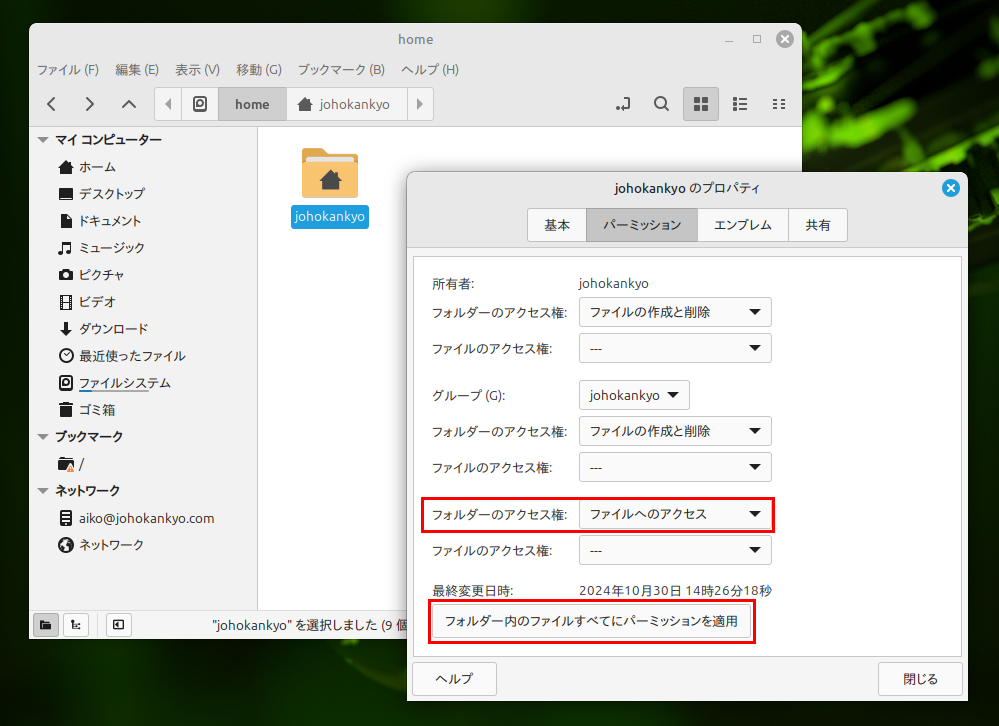Switch to the エンブレム tab
This screenshot has height=726, width=999.
743,225
